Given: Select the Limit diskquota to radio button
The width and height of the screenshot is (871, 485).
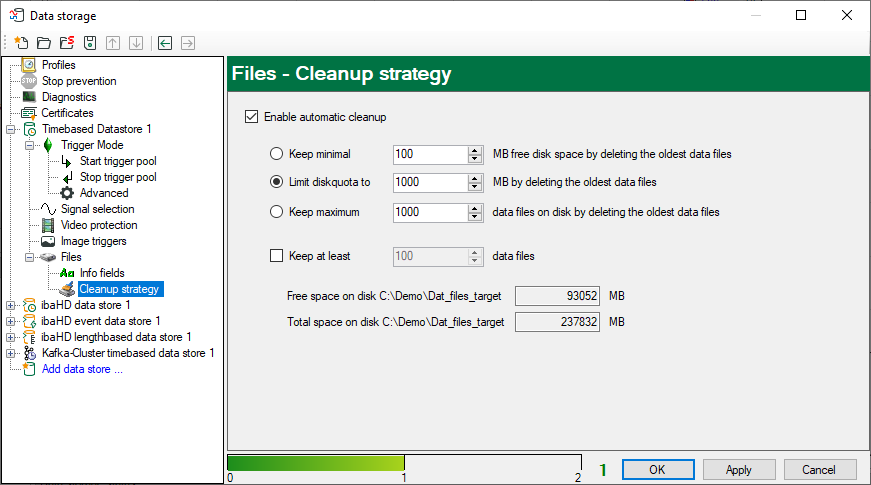Looking at the screenshot, I should [276, 182].
